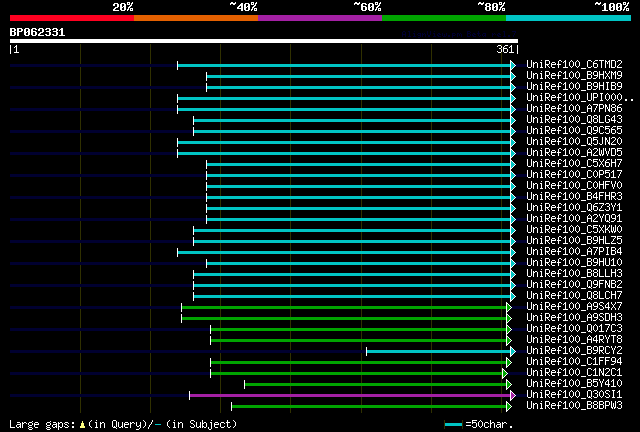Open hit UniRef100_C6TMD2
640x432 pixels.
pos(574,65)
